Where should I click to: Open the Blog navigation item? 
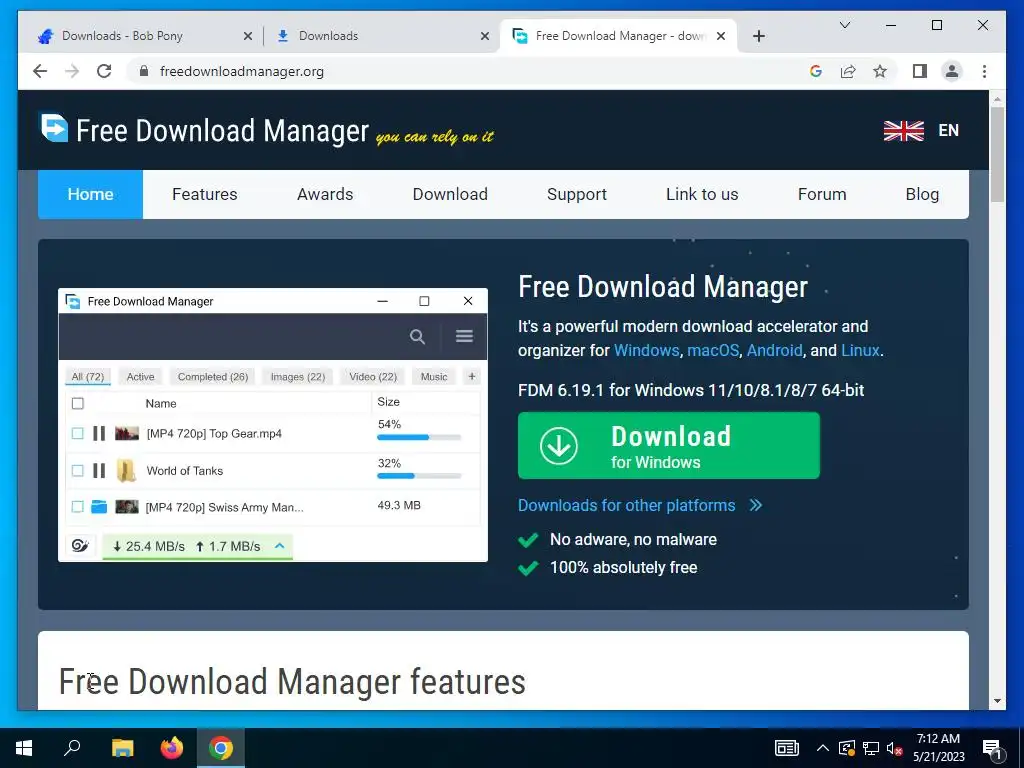click(x=922, y=195)
